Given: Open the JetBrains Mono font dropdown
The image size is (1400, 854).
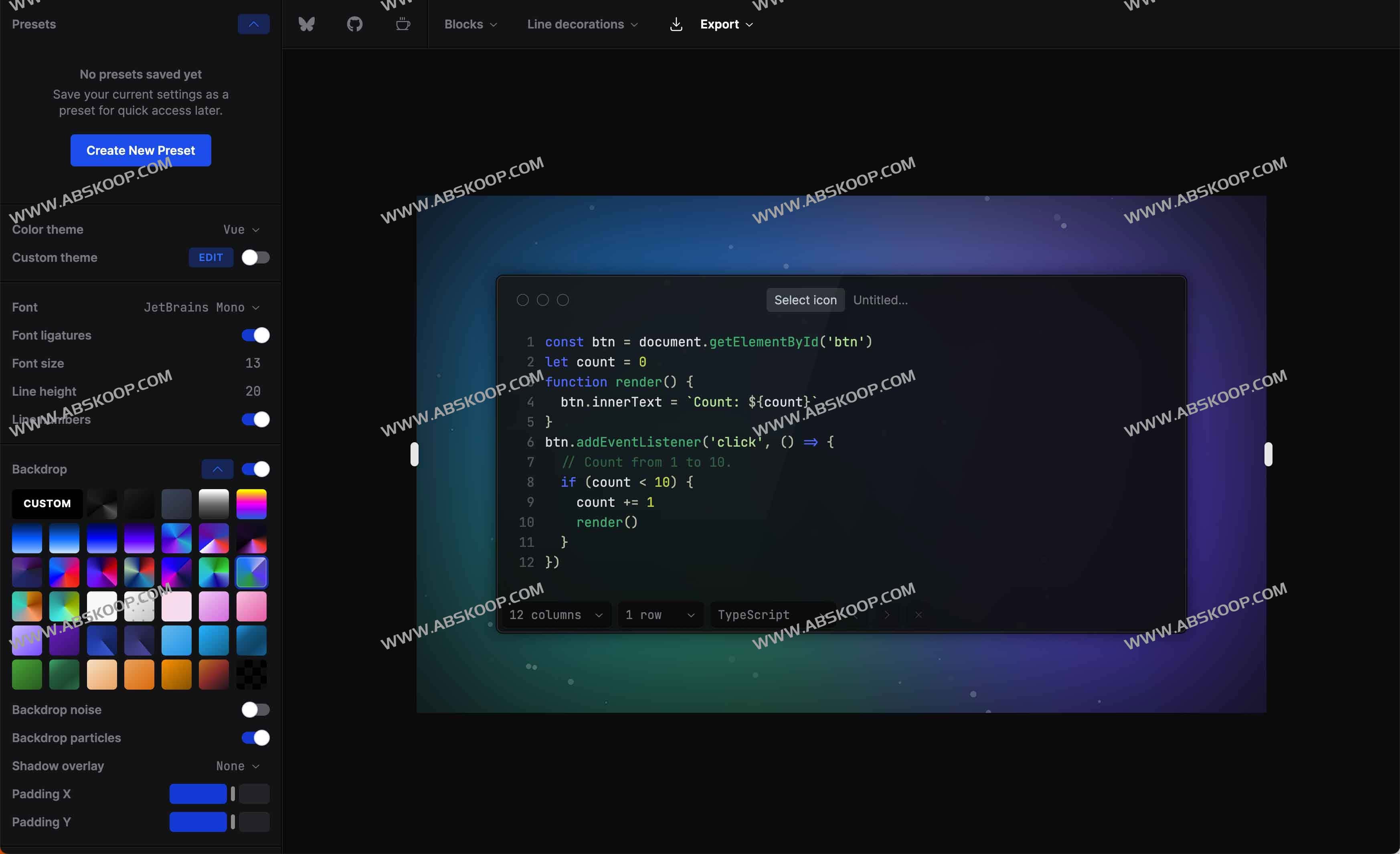Looking at the screenshot, I should point(201,308).
